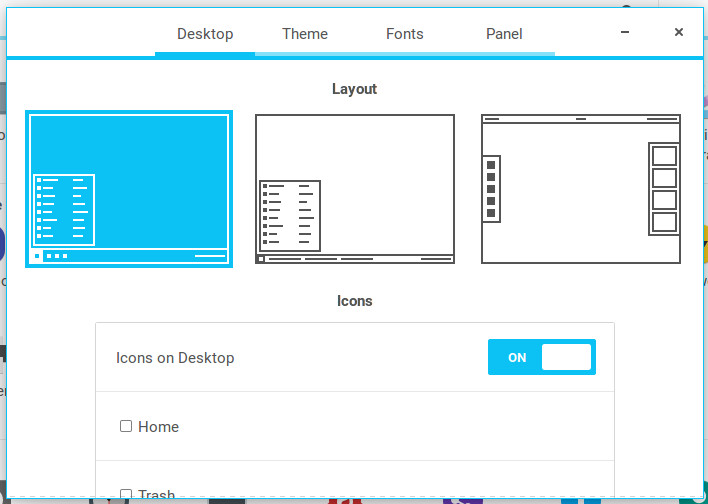The width and height of the screenshot is (708, 504).
Task: Click the "Home" checkbox label text
Action: [x=158, y=427]
